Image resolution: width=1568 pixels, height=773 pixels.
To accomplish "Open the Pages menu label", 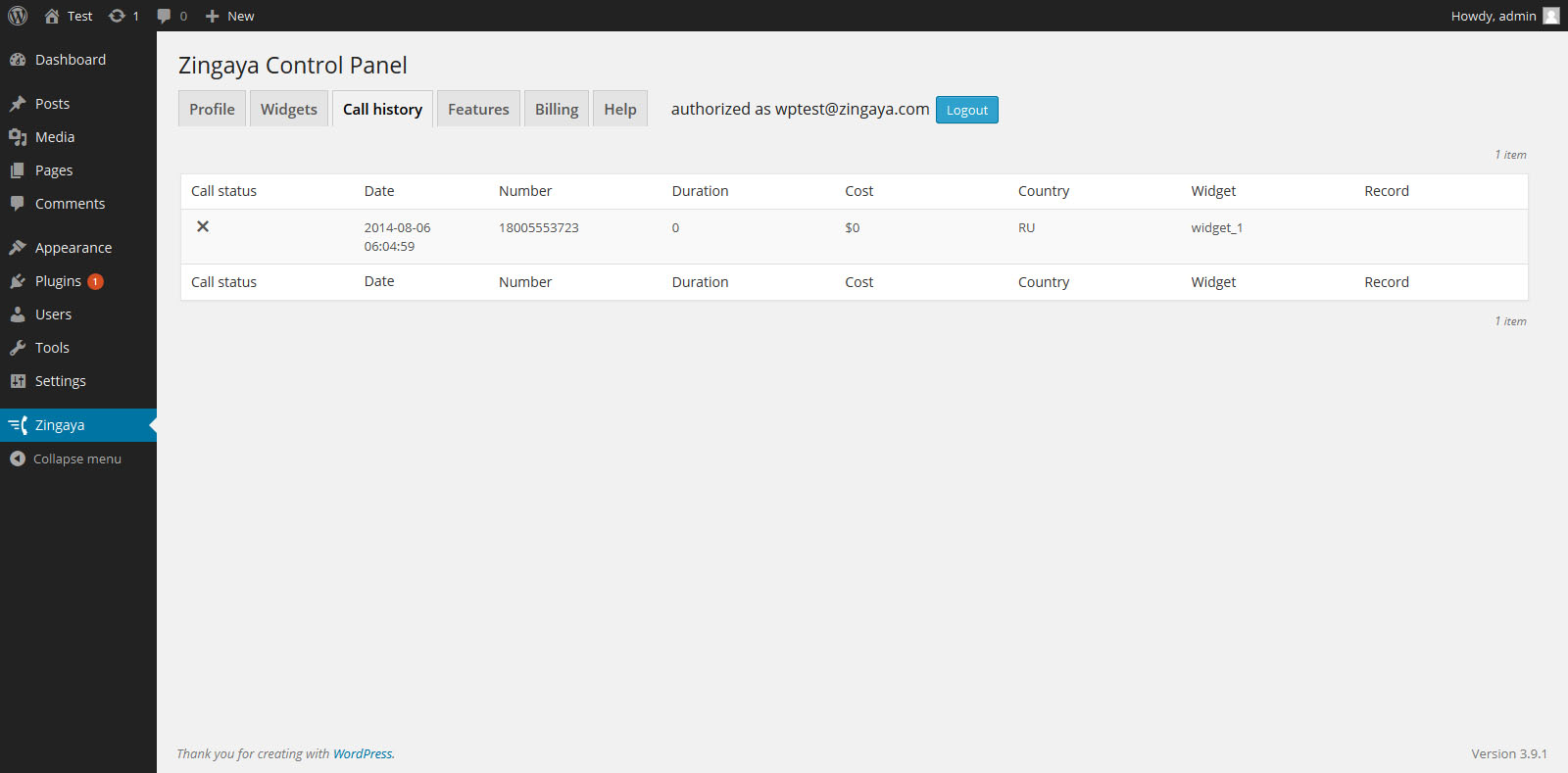I will (x=54, y=170).
